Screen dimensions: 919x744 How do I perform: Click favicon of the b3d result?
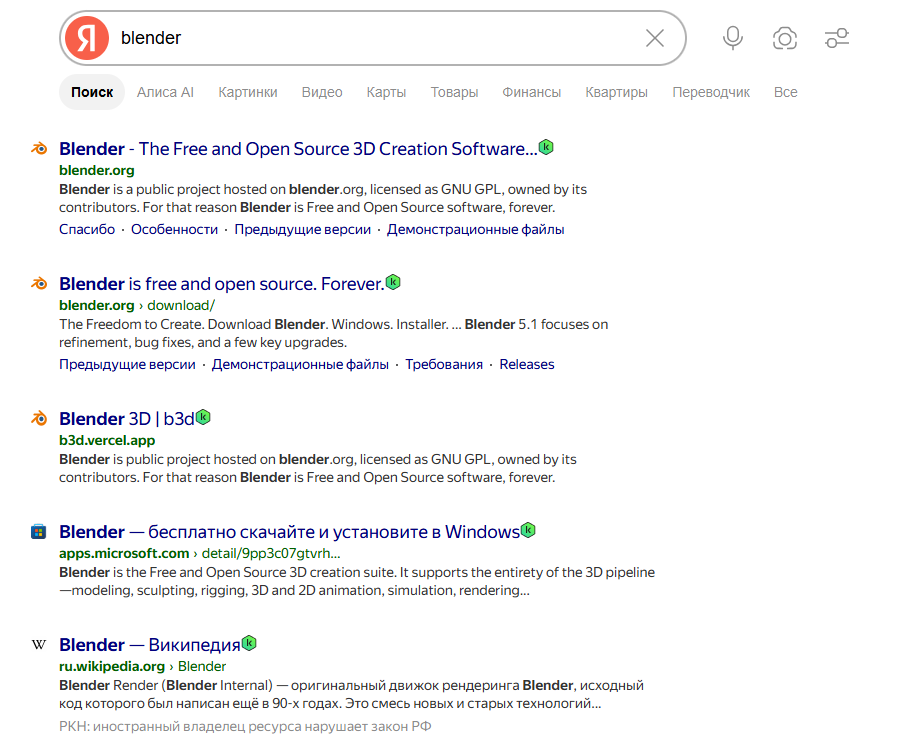39,419
